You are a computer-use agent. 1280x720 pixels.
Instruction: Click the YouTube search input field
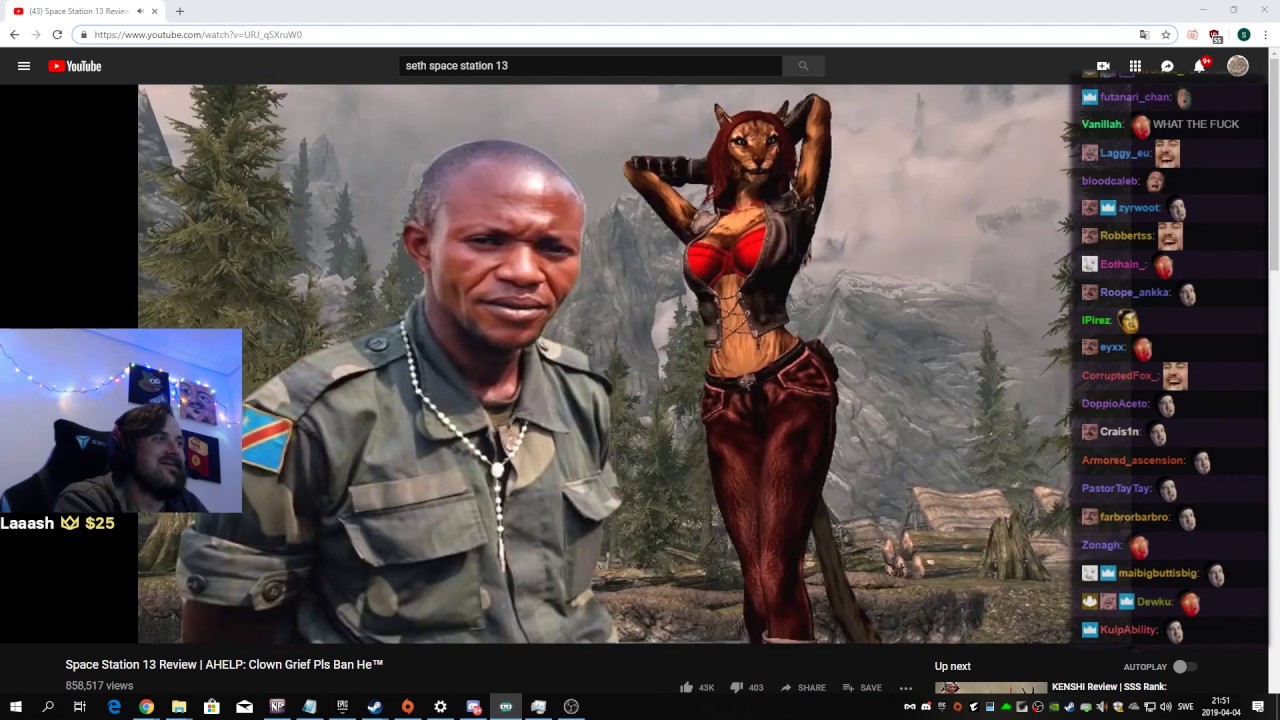pyautogui.click(x=590, y=66)
